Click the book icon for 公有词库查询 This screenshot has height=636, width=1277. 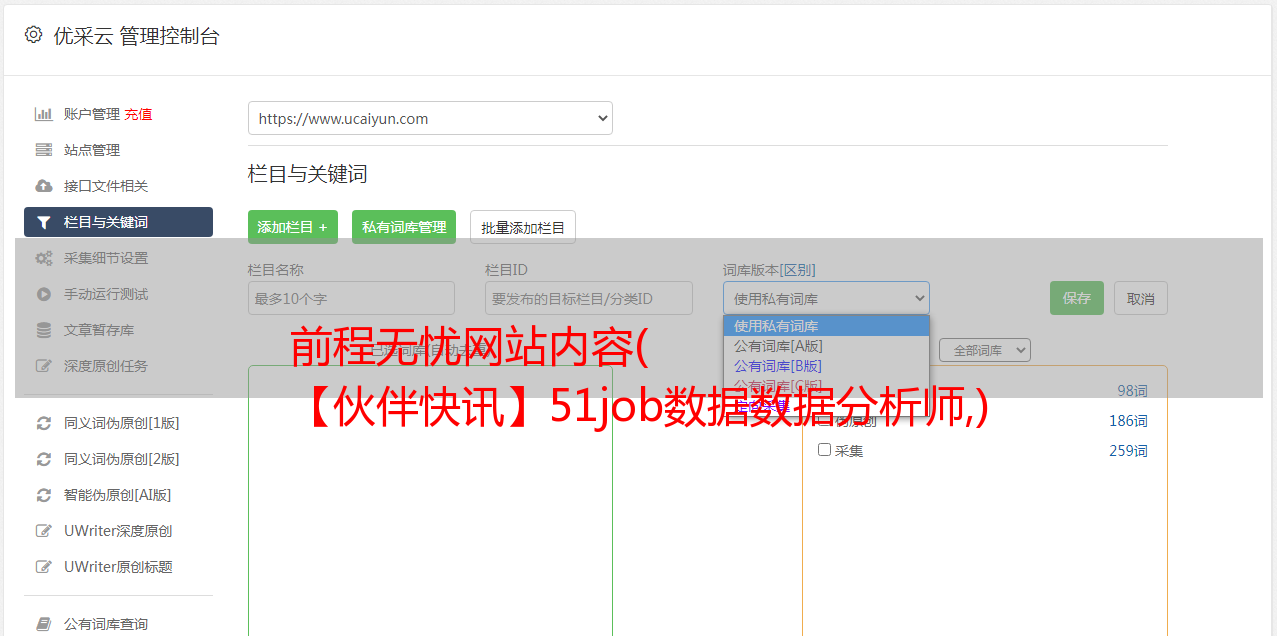[x=44, y=624]
